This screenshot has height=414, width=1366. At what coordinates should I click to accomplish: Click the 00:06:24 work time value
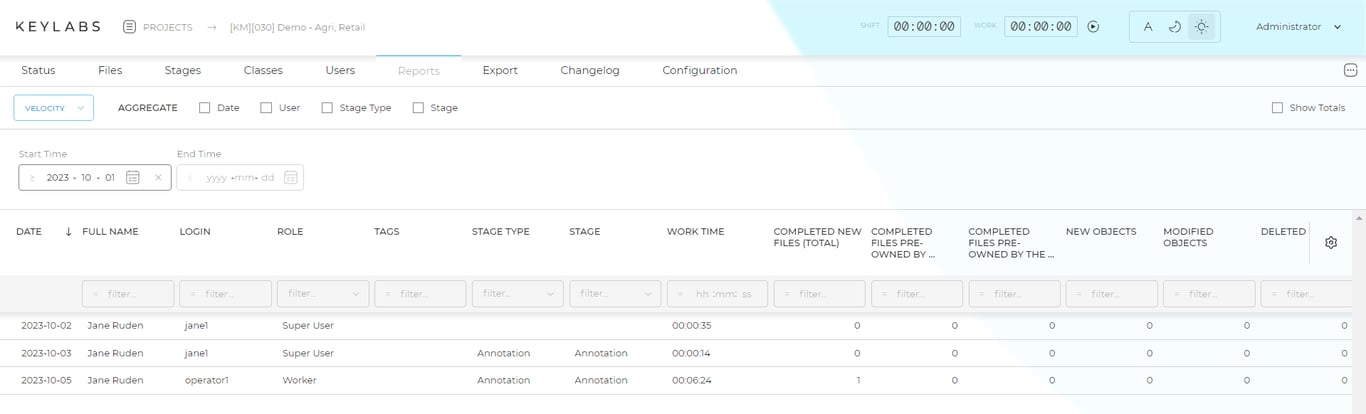pos(691,380)
